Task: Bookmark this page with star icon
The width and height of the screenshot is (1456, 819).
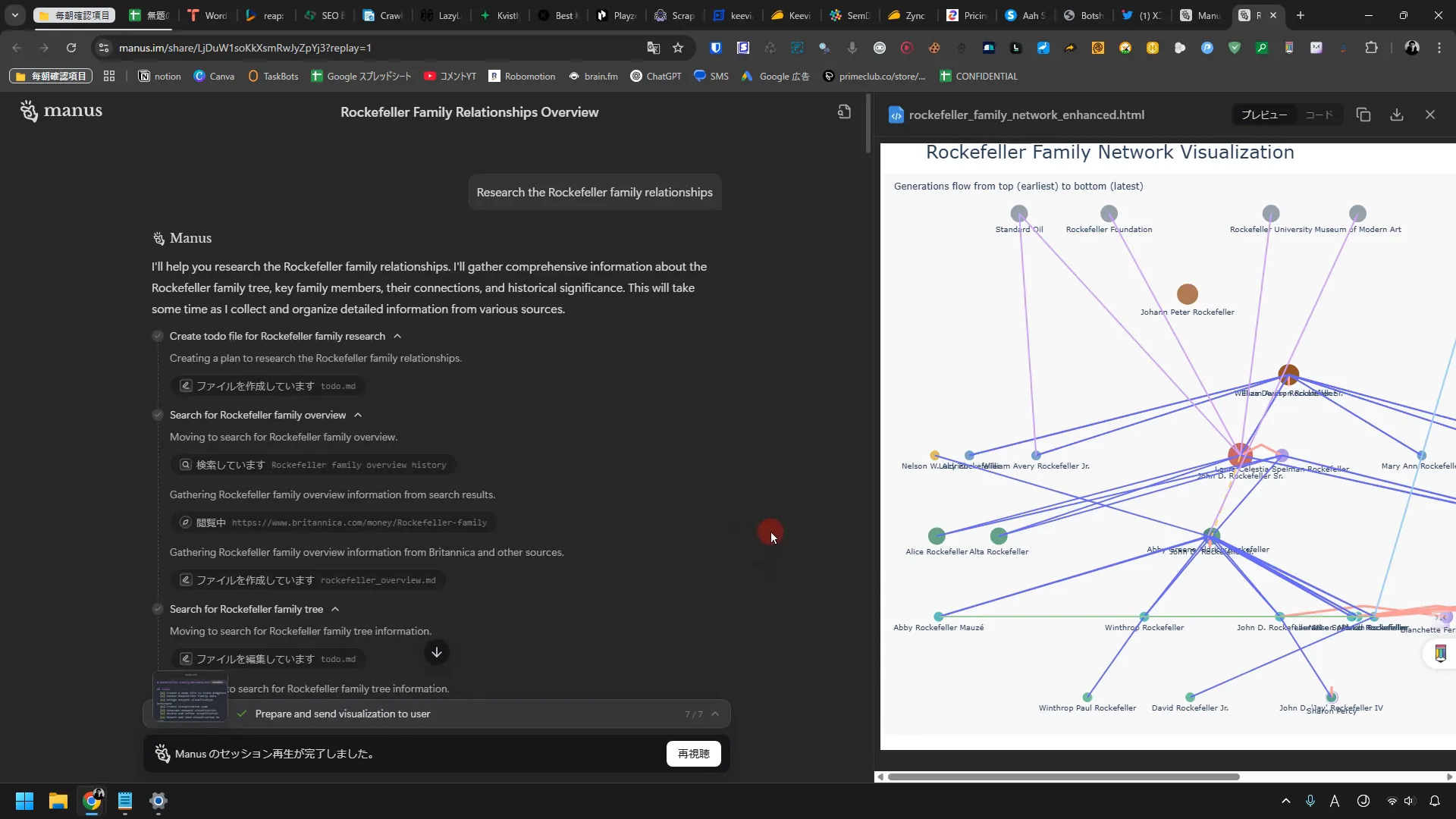Action: [x=678, y=48]
